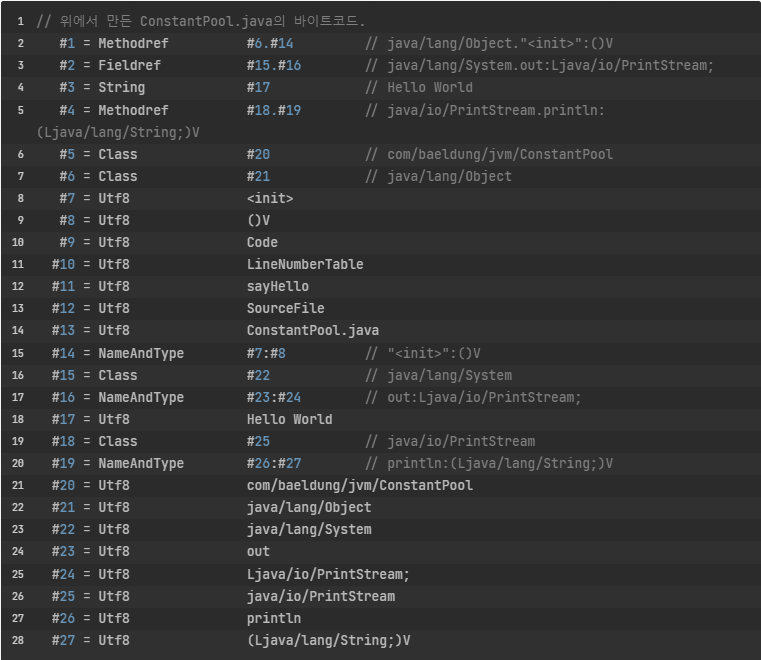Click the '#1' constant index on line 2
The width and height of the screenshot is (761, 660).
click(x=67, y=44)
